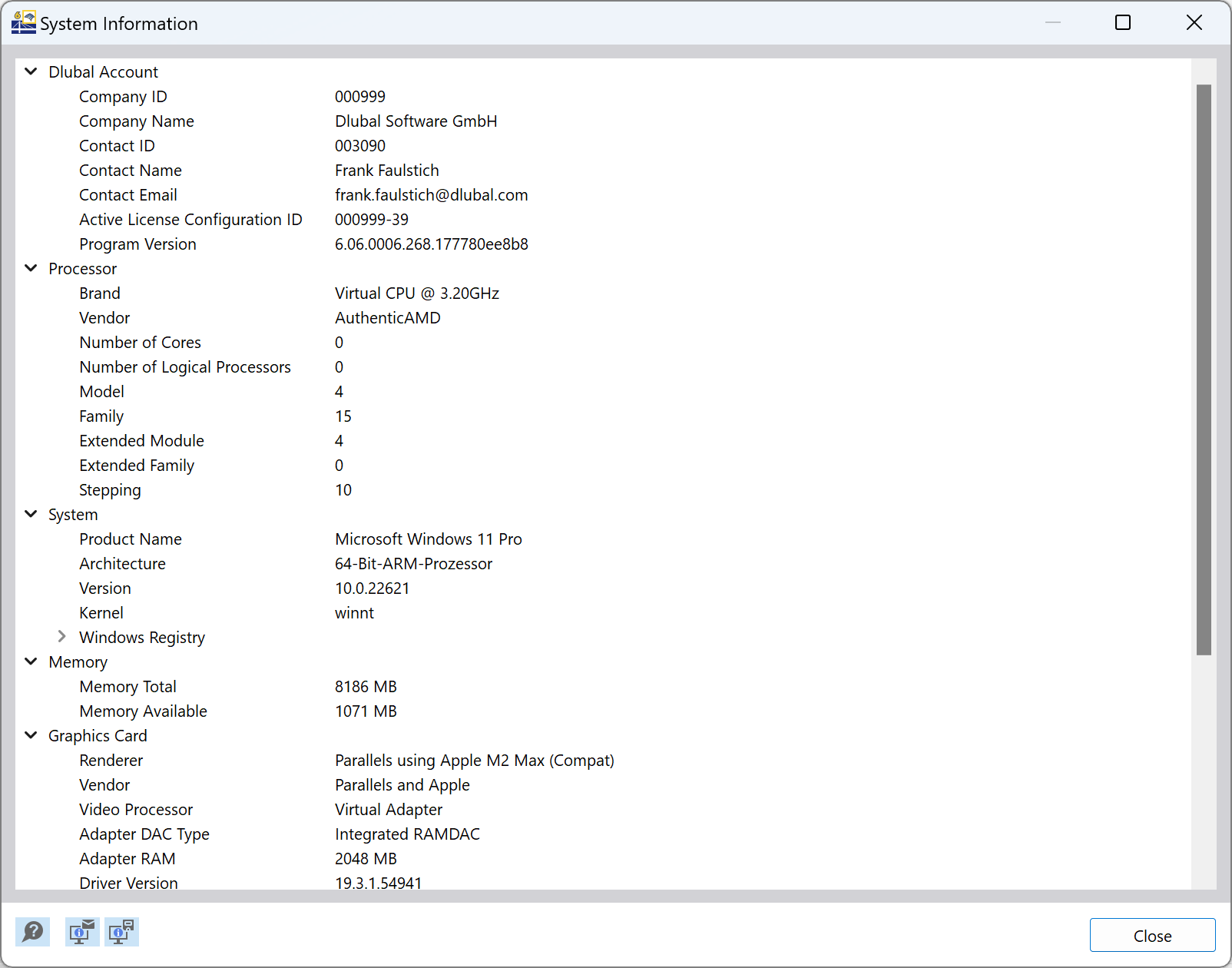Click the name Frank Faulstich
This screenshot has height=968, width=1232.
387,170
